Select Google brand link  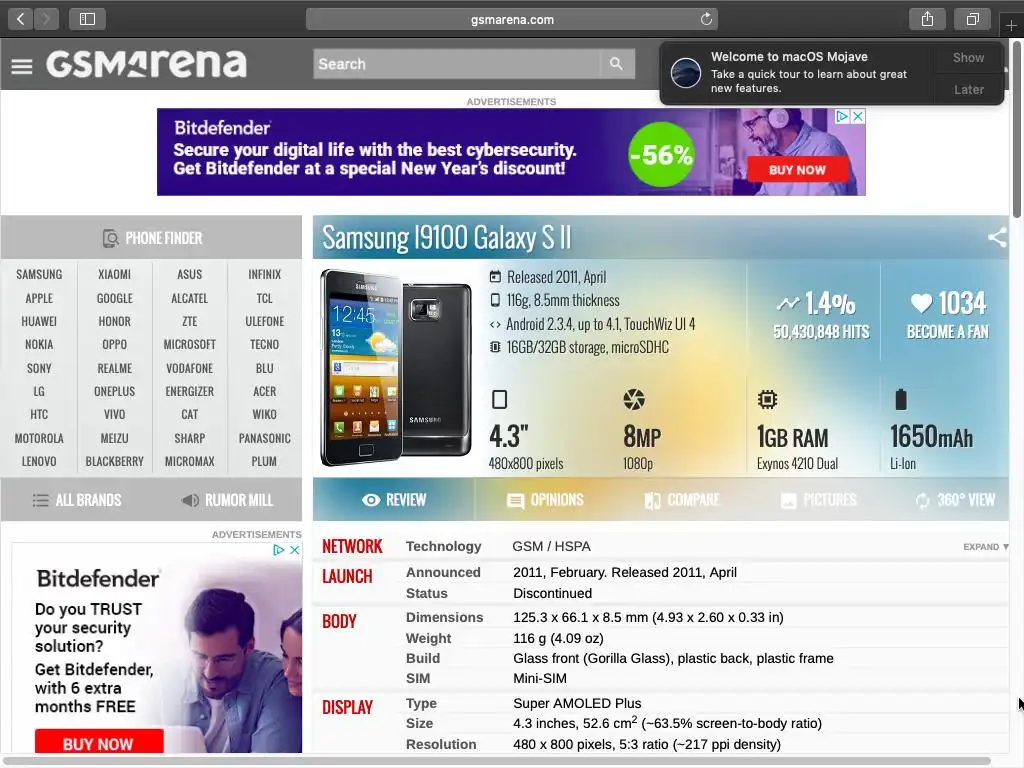click(x=114, y=298)
